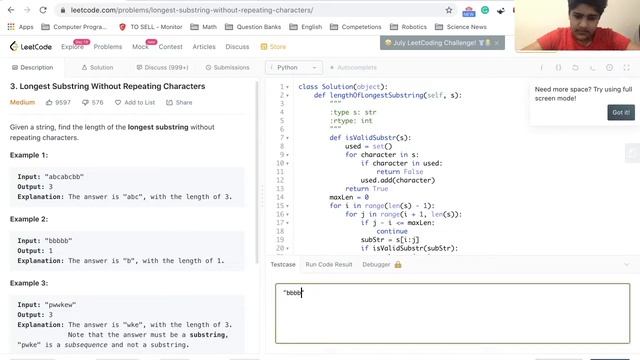Open the Apps shortcut in bookmarks bar
Image resolution: width=640 pixels, height=360 pixels.
[x=21, y=27]
